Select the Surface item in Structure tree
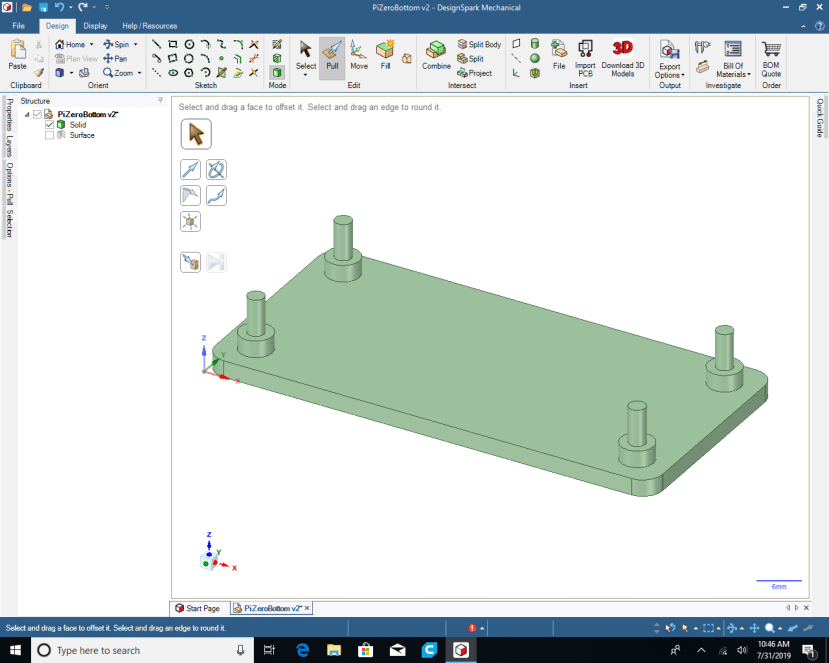The image size is (829, 663). [x=82, y=135]
